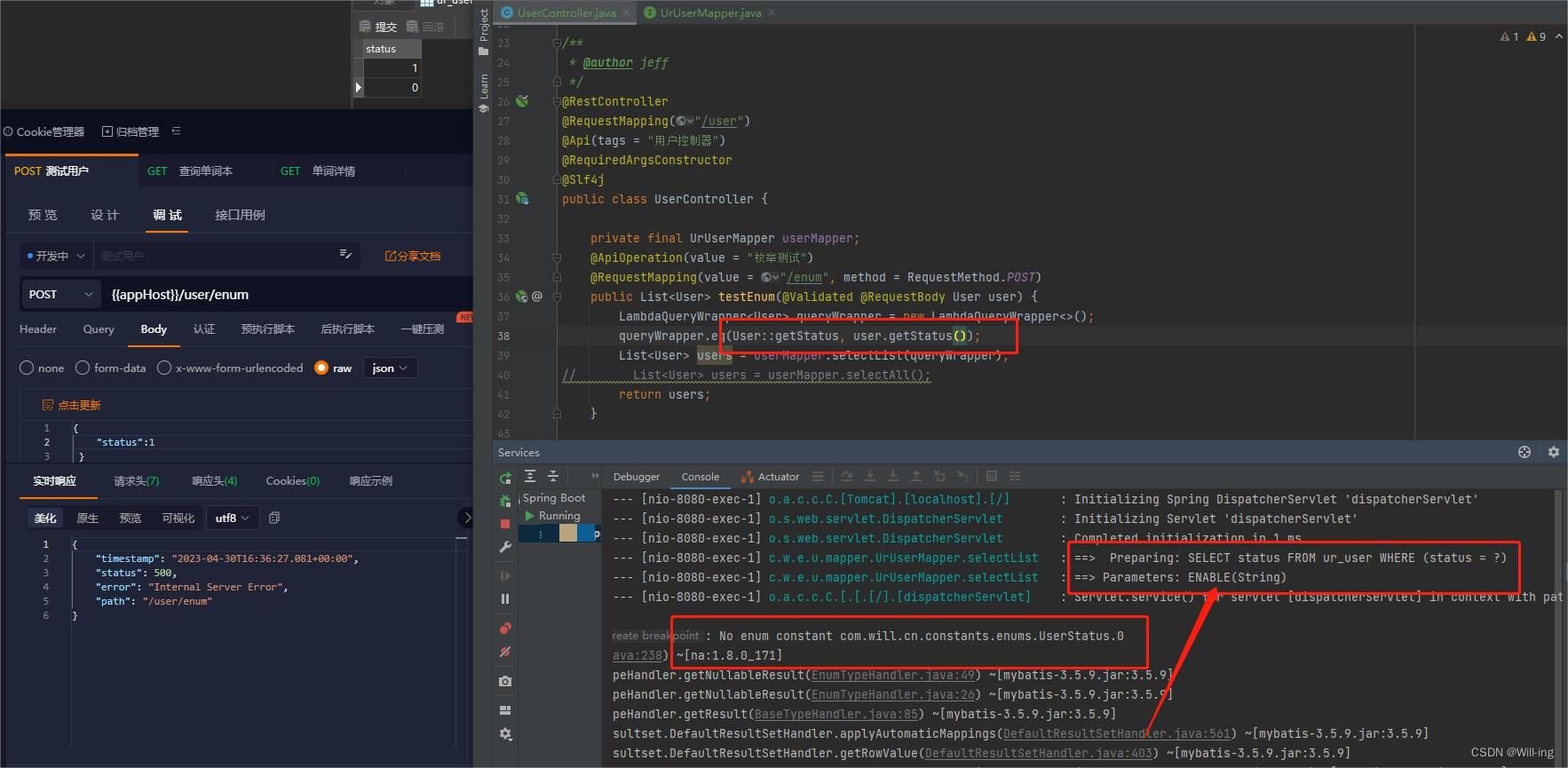Open the Learn tool window stripe
The image size is (1568, 768).
tap(484, 93)
